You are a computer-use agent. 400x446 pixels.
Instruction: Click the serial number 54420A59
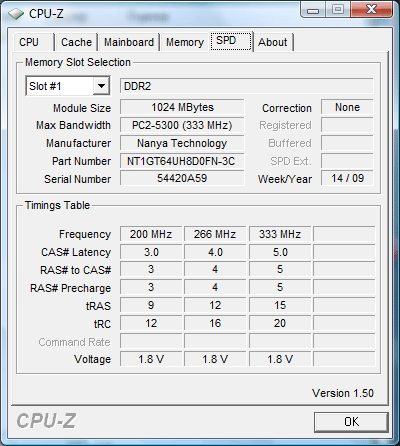point(182,178)
